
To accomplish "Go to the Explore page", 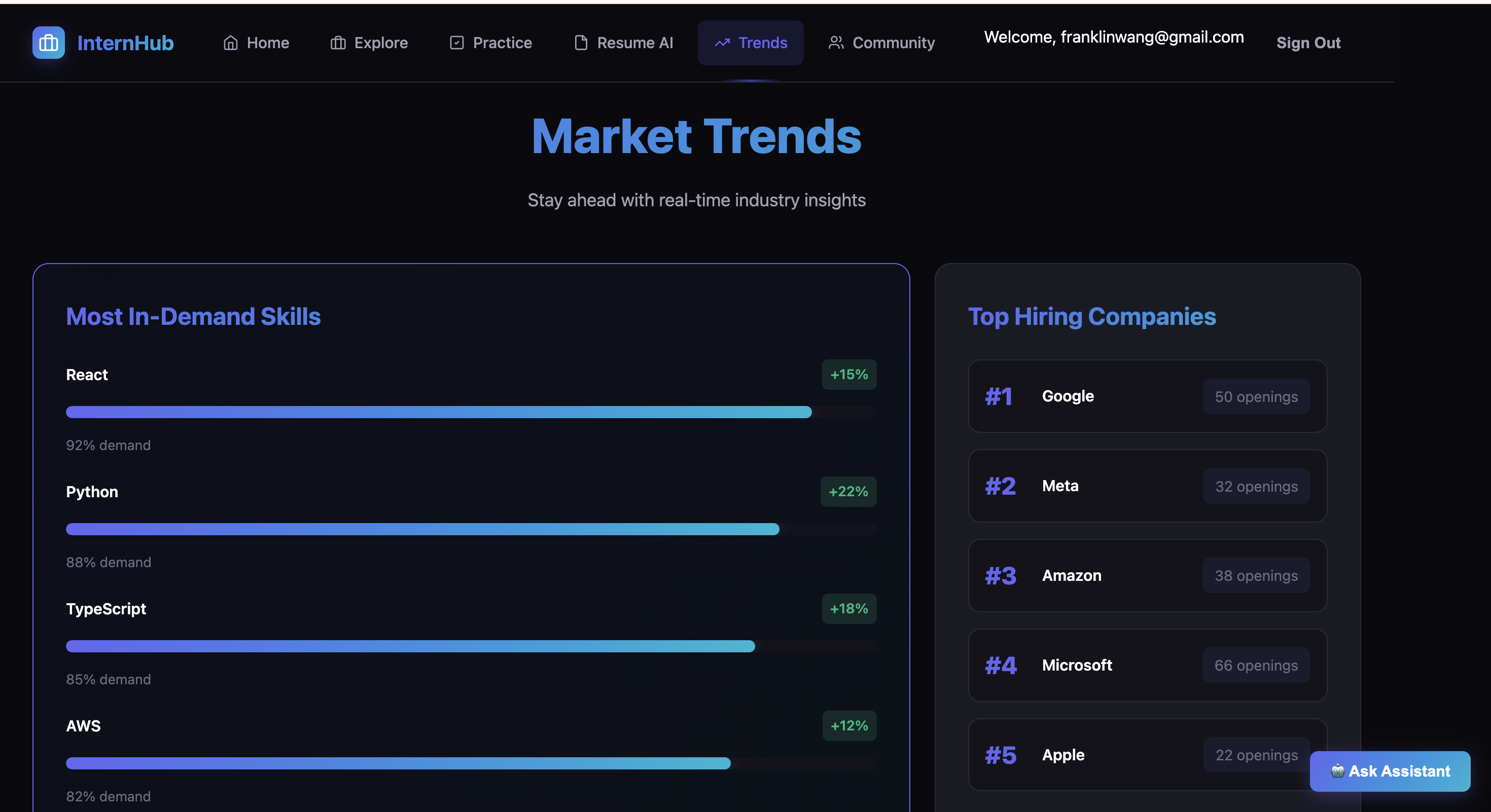I will [369, 43].
